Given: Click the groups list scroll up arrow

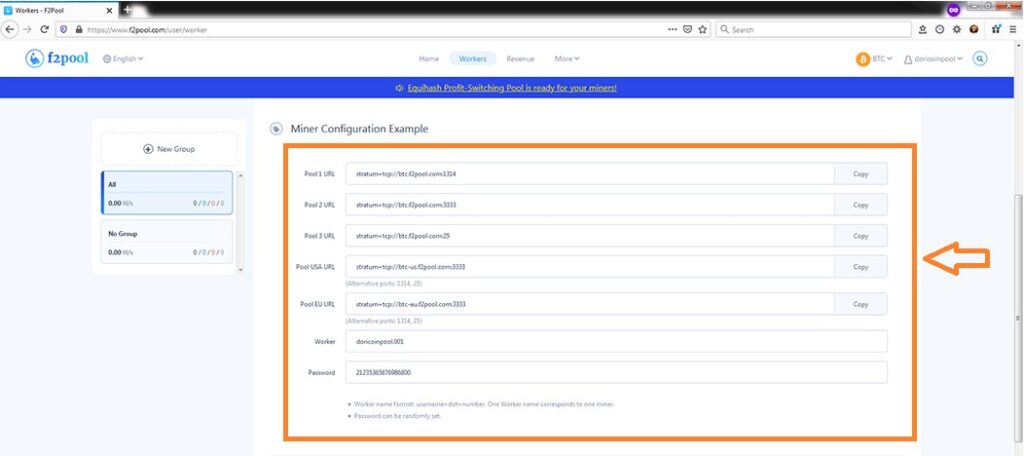Looking at the screenshot, I should click(x=240, y=175).
